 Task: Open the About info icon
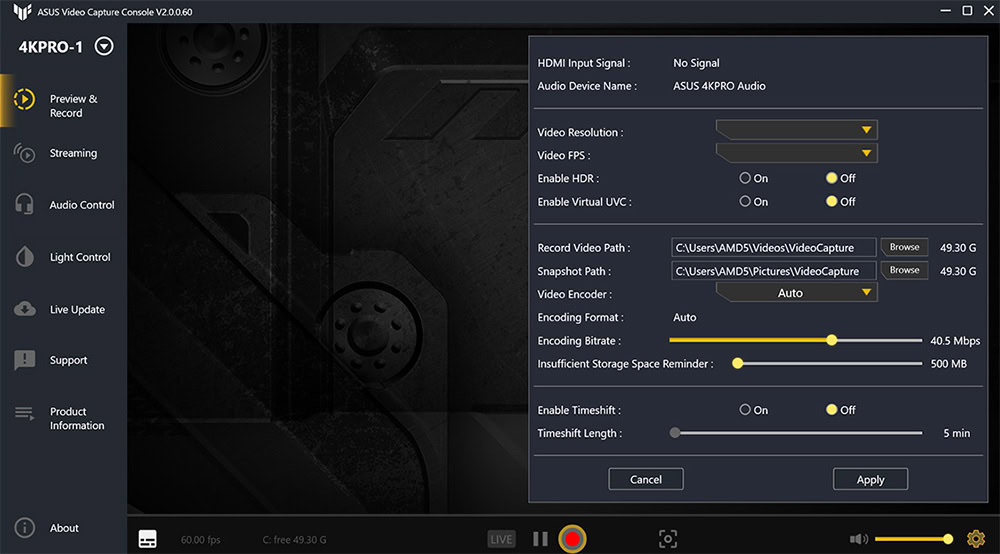pos(27,528)
